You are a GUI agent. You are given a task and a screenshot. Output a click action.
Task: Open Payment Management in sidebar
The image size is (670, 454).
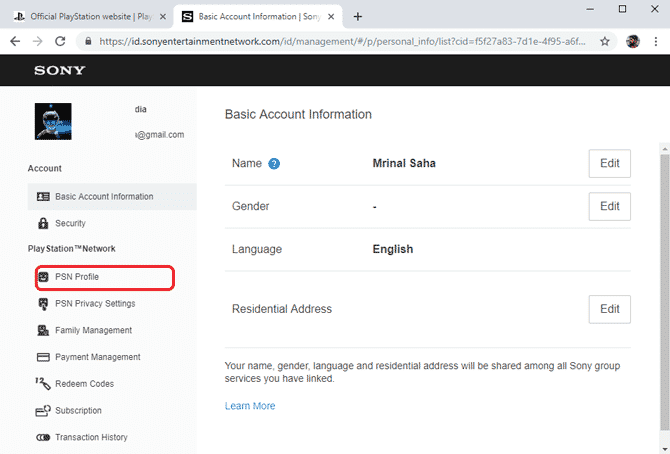[x=112, y=357]
